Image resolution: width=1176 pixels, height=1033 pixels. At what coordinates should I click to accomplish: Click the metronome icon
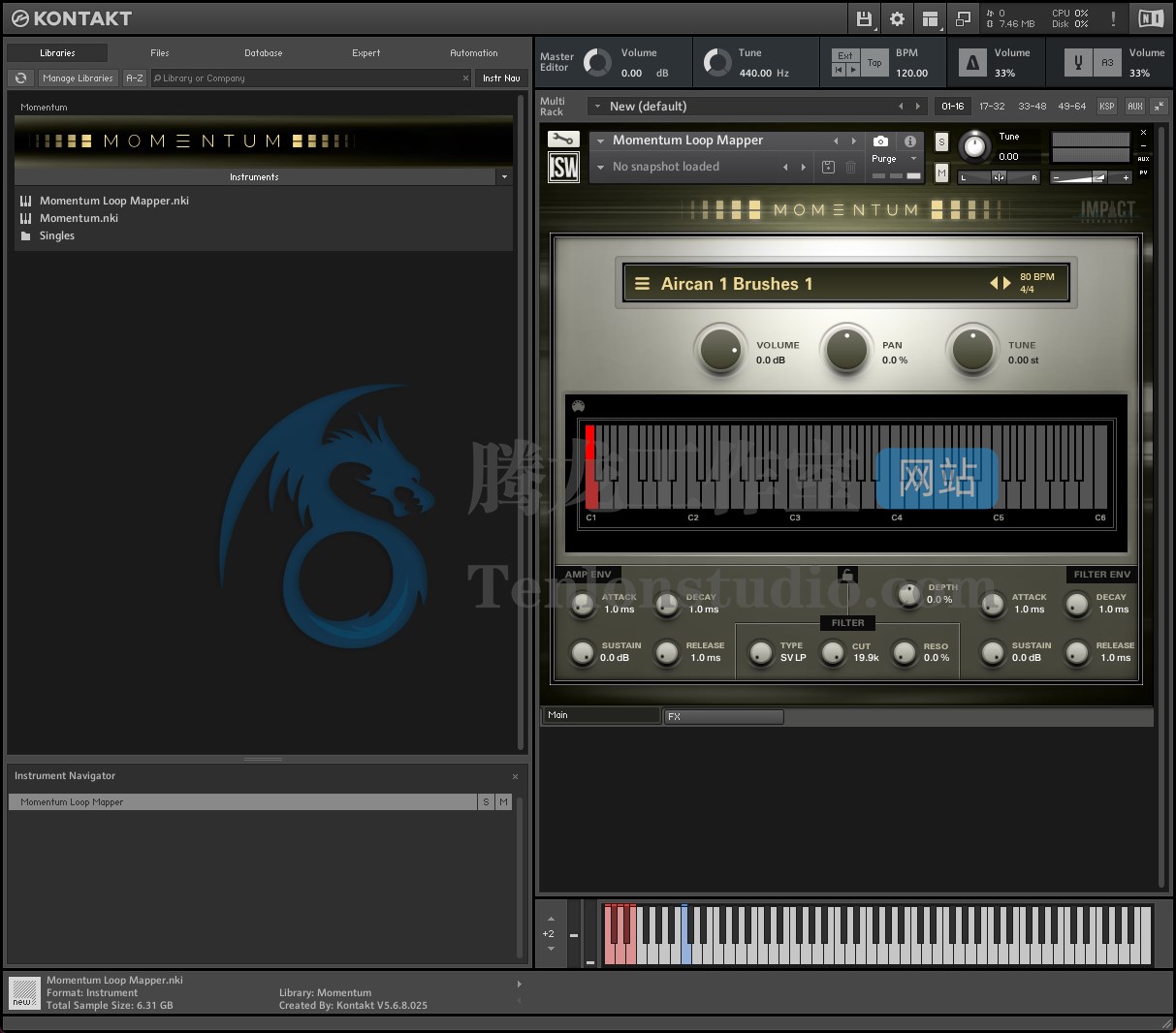[x=972, y=63]
